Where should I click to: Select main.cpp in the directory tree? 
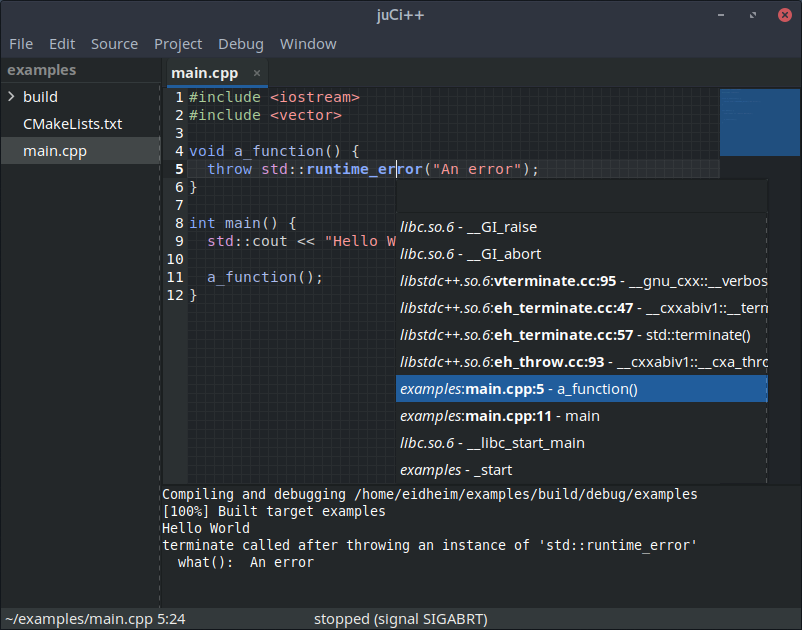click(x=55, y=151)
